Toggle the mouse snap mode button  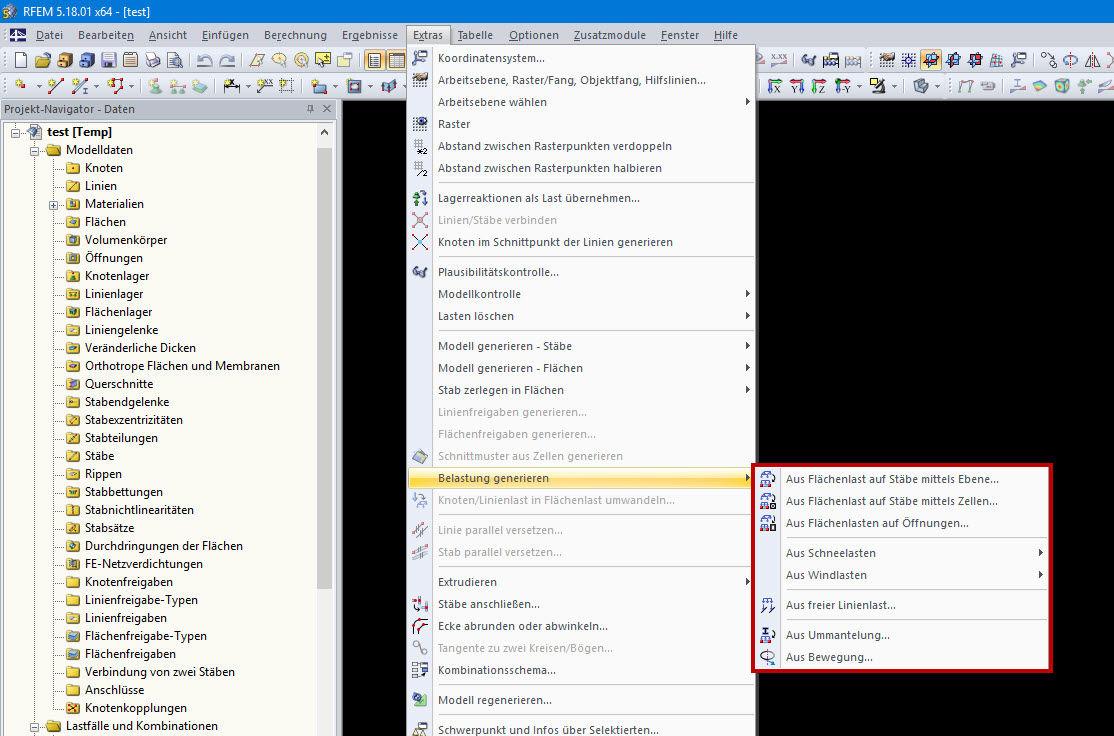(x=886, y=59)
